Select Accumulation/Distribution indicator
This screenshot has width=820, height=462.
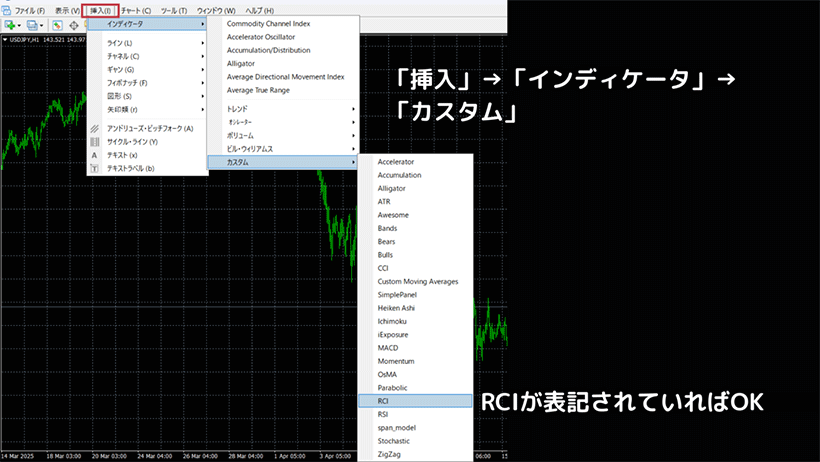point(283,50)
